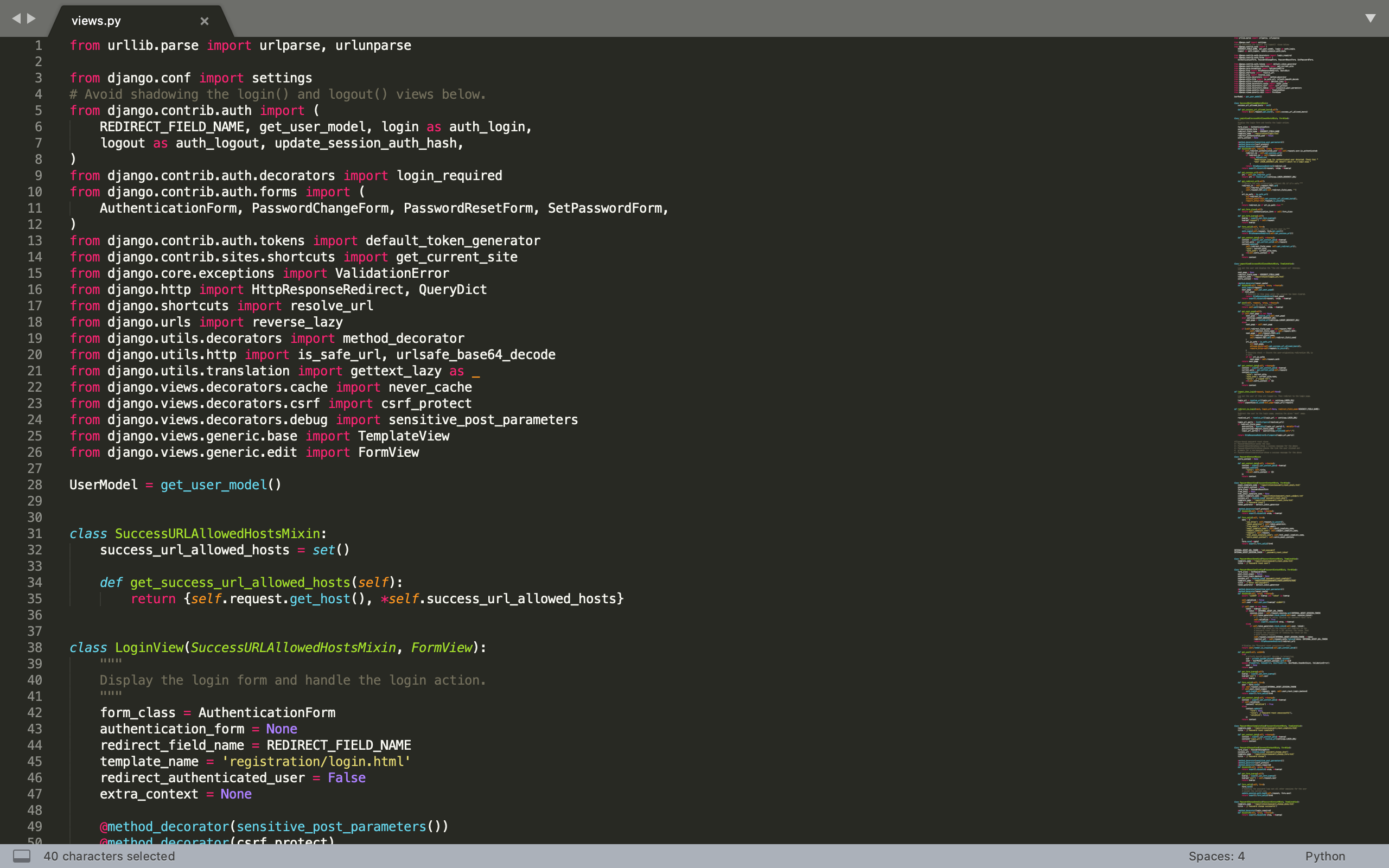
Task: Click the 'registration/login.html' string
Action: coord(316,761)
